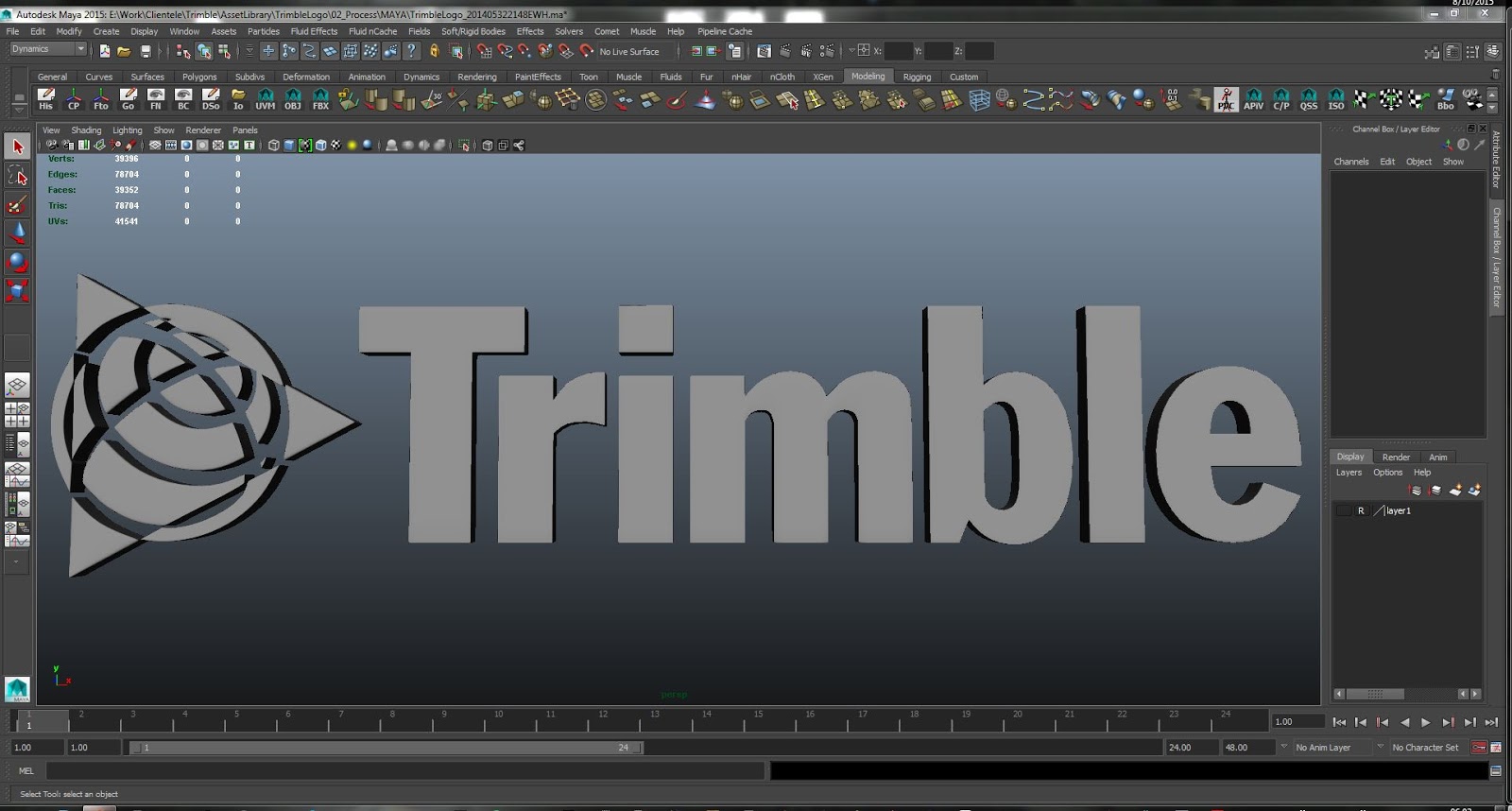Click the save scene disk icon
Viewport: 1512px width, 811px height.
(x=146, y=51)
